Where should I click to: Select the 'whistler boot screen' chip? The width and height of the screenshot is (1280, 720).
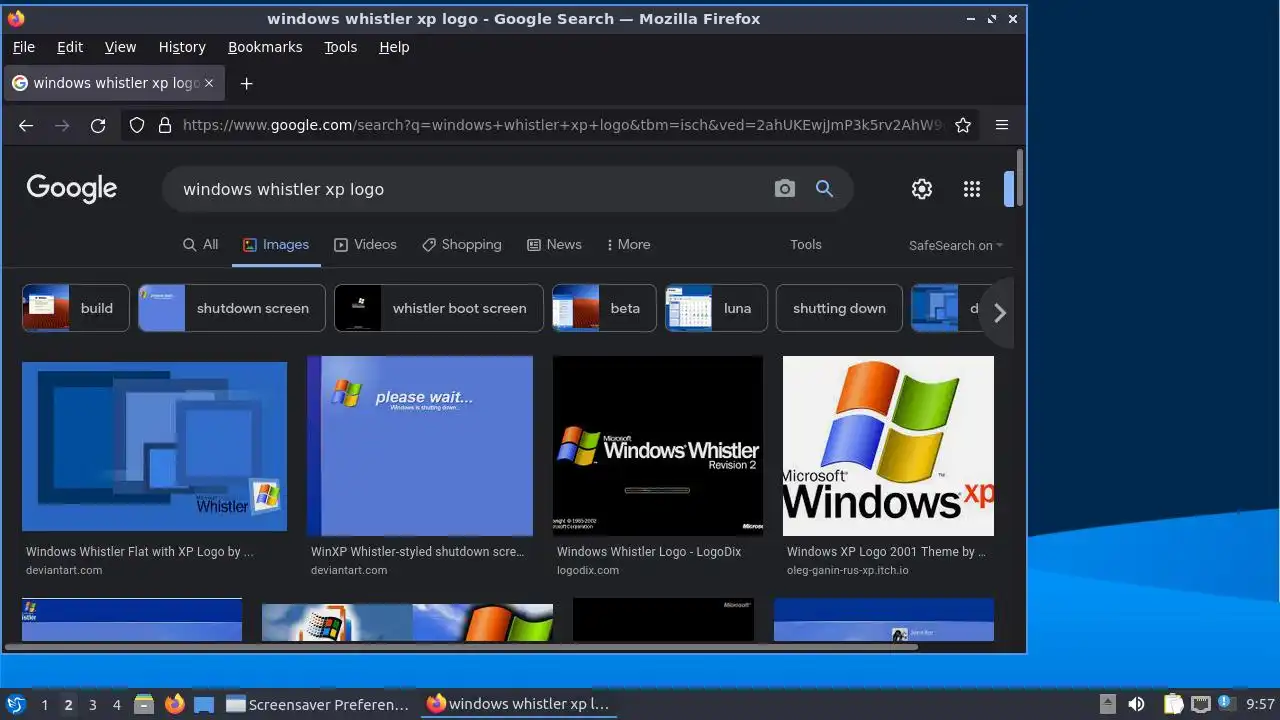point(439,308)
